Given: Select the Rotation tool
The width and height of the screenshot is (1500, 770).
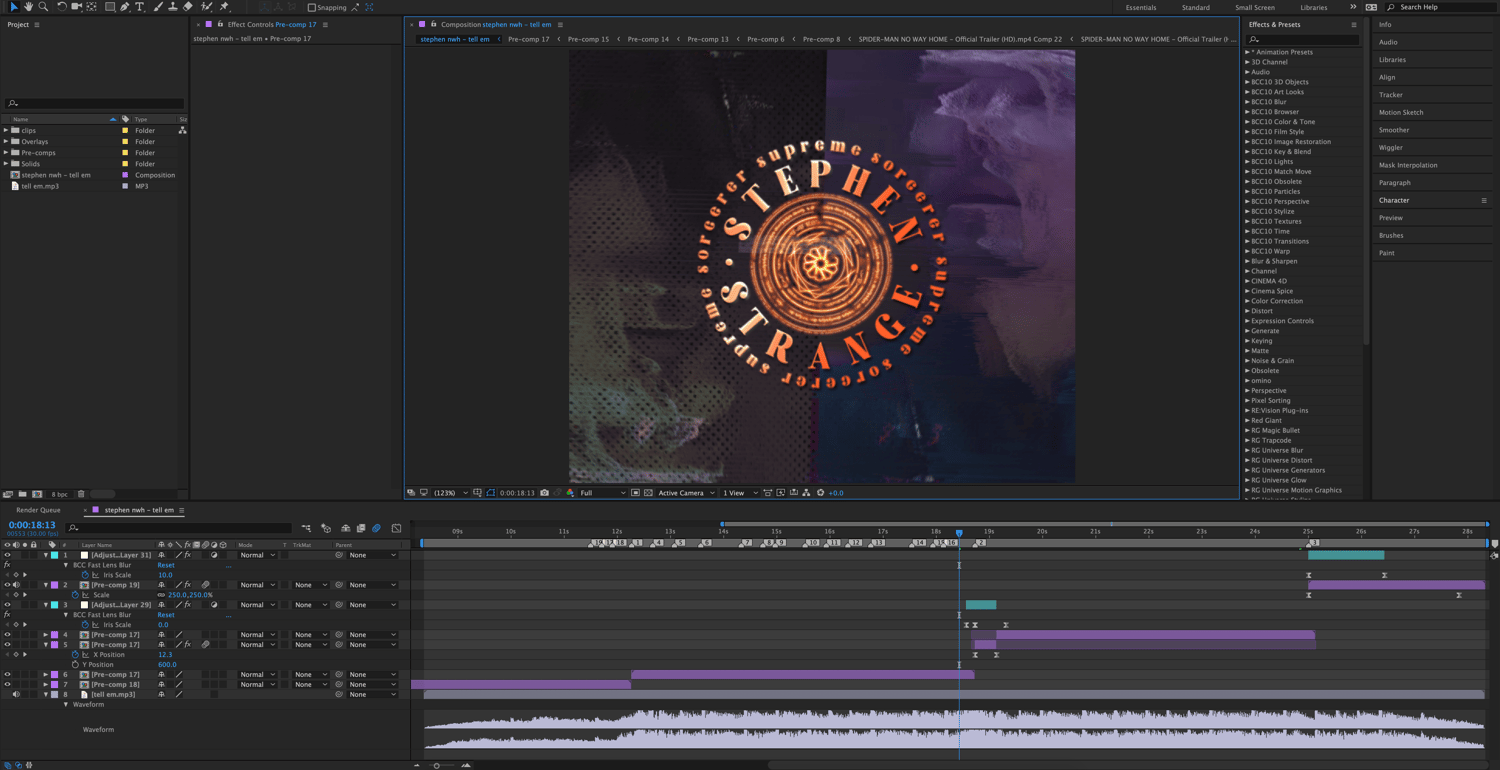Looking at the screenshot, I should [x=61, y=7].
